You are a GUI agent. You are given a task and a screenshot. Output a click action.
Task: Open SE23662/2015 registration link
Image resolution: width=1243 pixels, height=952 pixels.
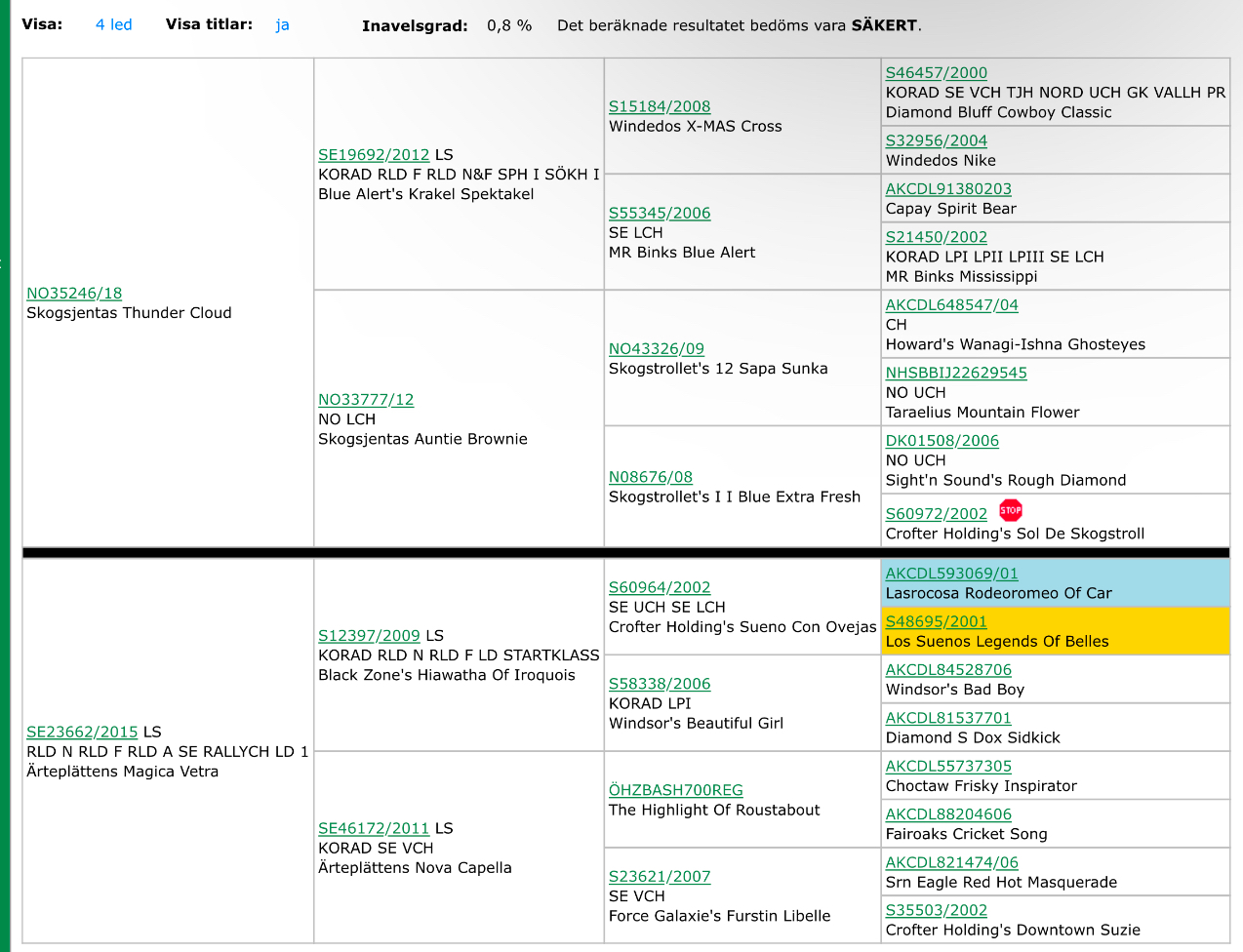[82, 733]
